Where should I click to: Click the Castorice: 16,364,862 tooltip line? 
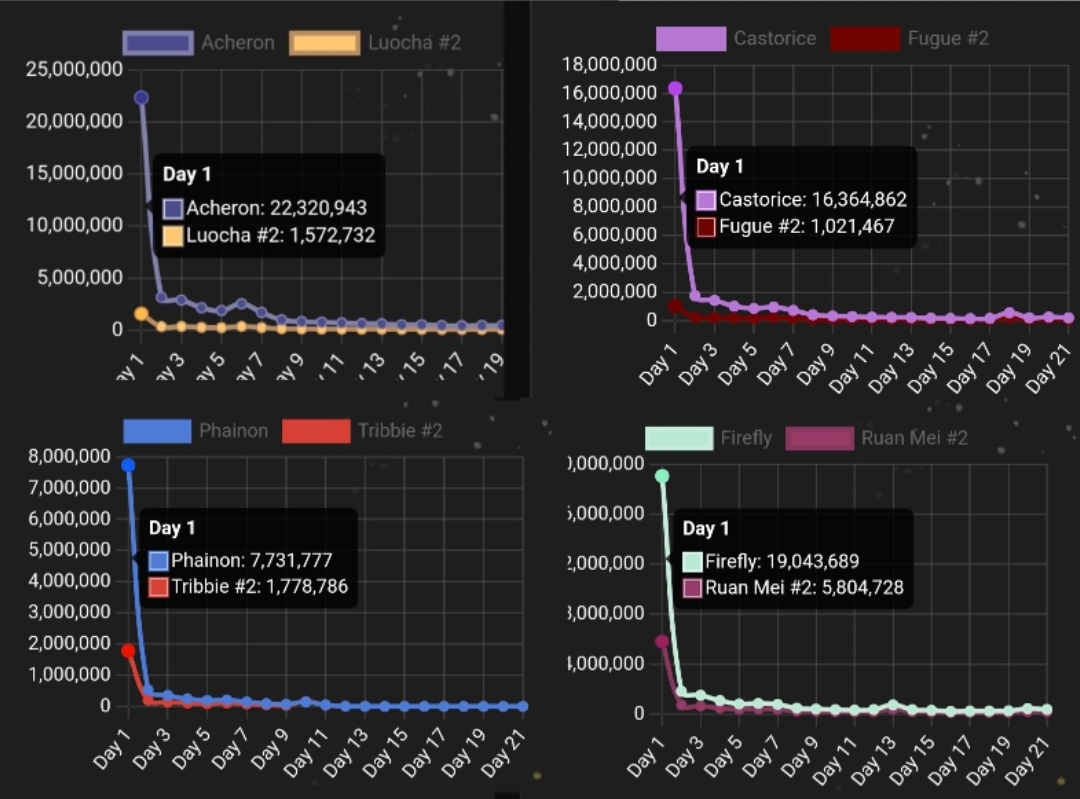pos(802,200)
